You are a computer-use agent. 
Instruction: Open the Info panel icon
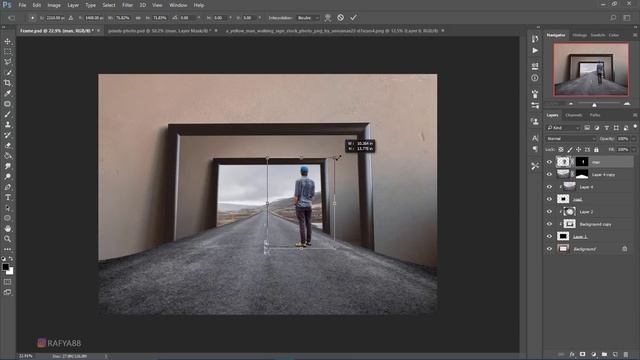point(535,78)
